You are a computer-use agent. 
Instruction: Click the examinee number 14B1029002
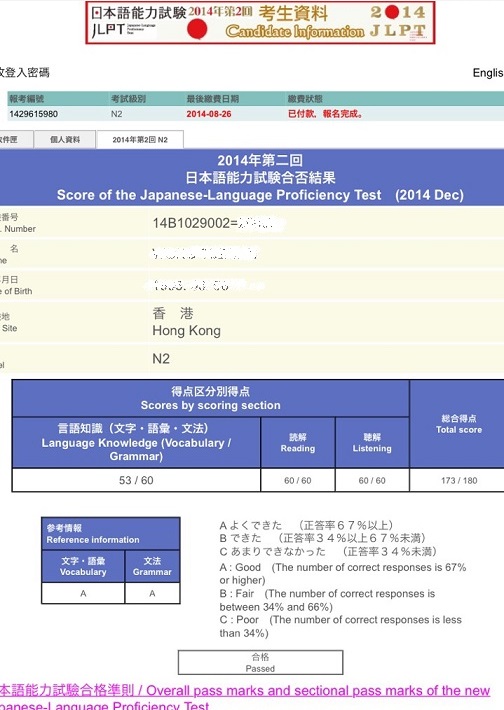point(195,223)
